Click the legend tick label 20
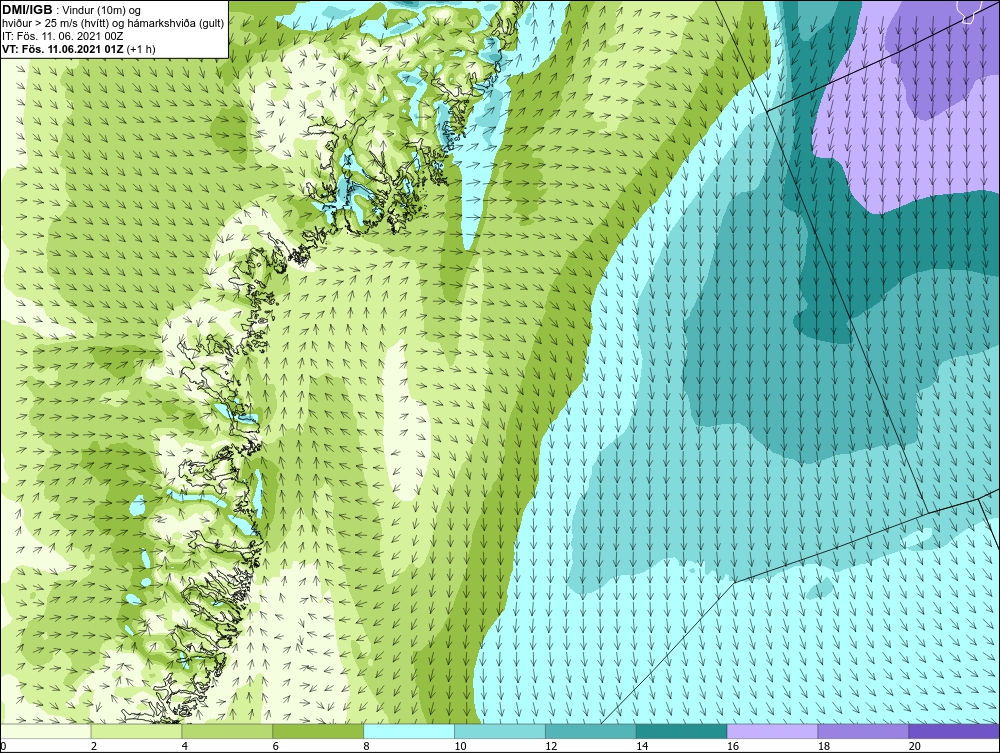Viewport: 1000px width, 753px height. coord(915,746)
